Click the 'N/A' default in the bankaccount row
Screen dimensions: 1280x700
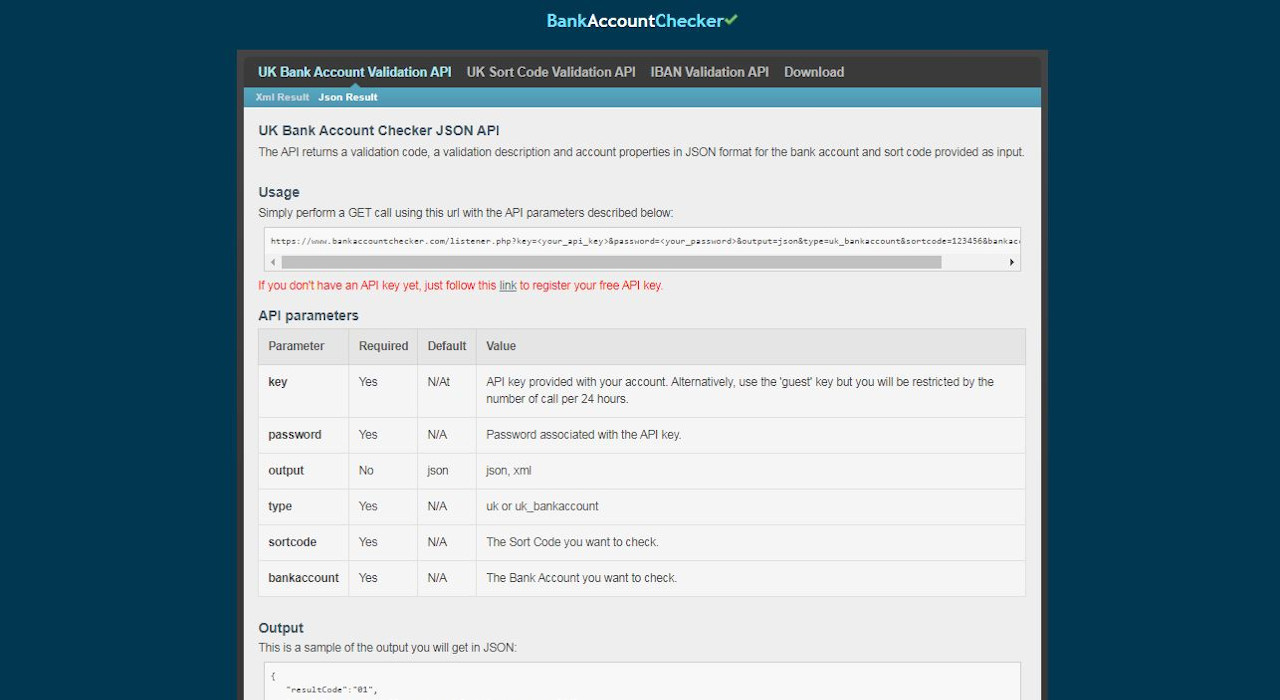coord(437,579)
